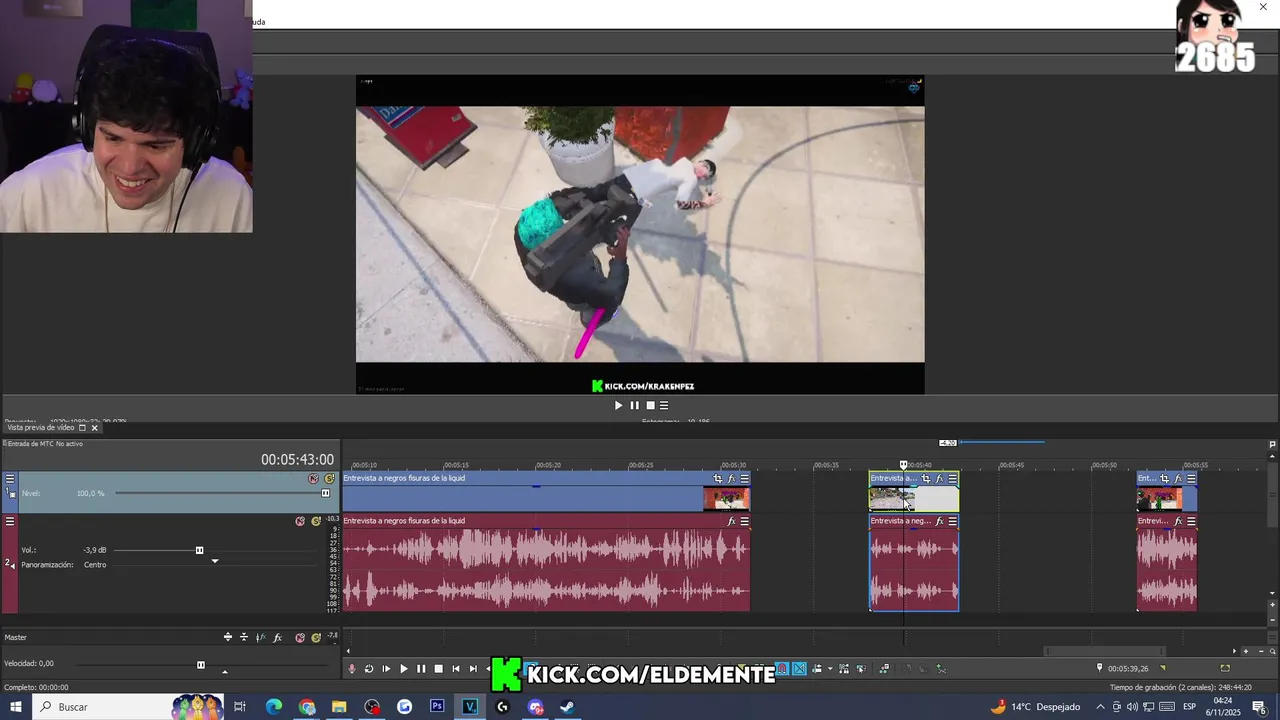Solo the Master bus
1280x720 pixels.
tap(316, 637)
